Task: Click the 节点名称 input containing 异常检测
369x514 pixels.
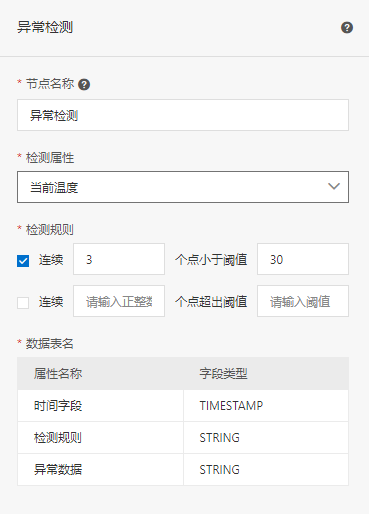Action: click(x=183, y=115)
